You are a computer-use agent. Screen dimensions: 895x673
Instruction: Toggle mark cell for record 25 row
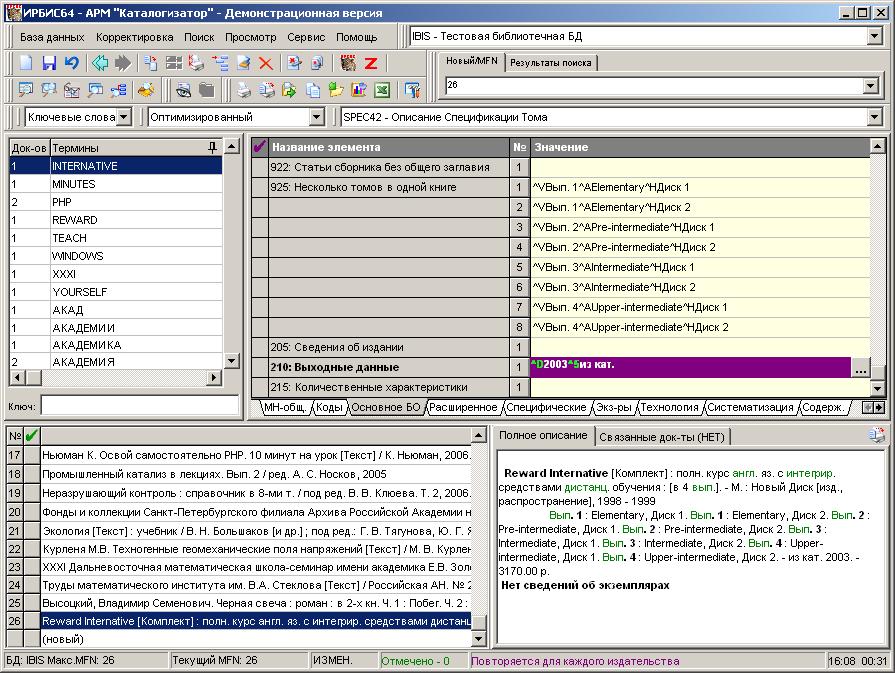coord(32,603)
